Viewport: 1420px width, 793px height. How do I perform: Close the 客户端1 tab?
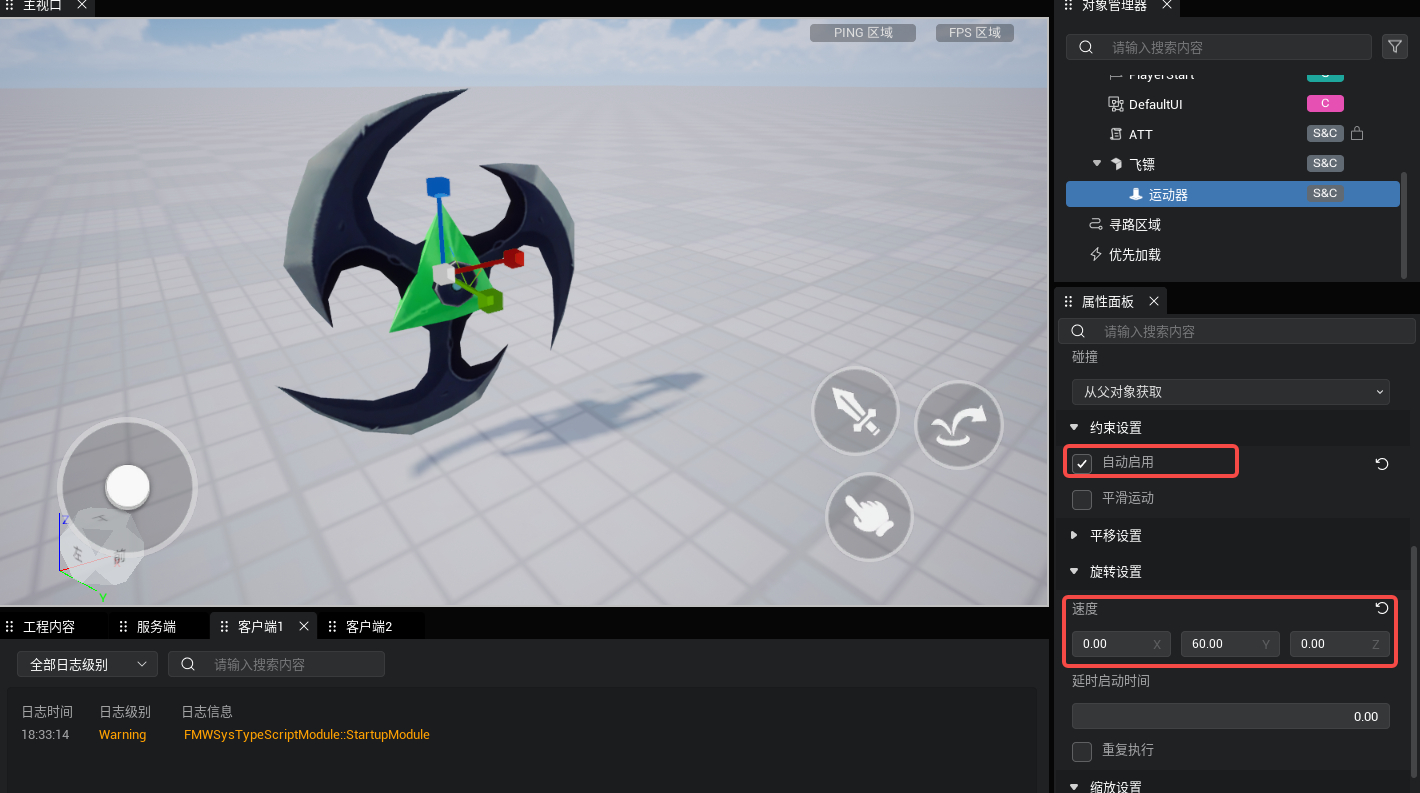click(x=303, y=627)
